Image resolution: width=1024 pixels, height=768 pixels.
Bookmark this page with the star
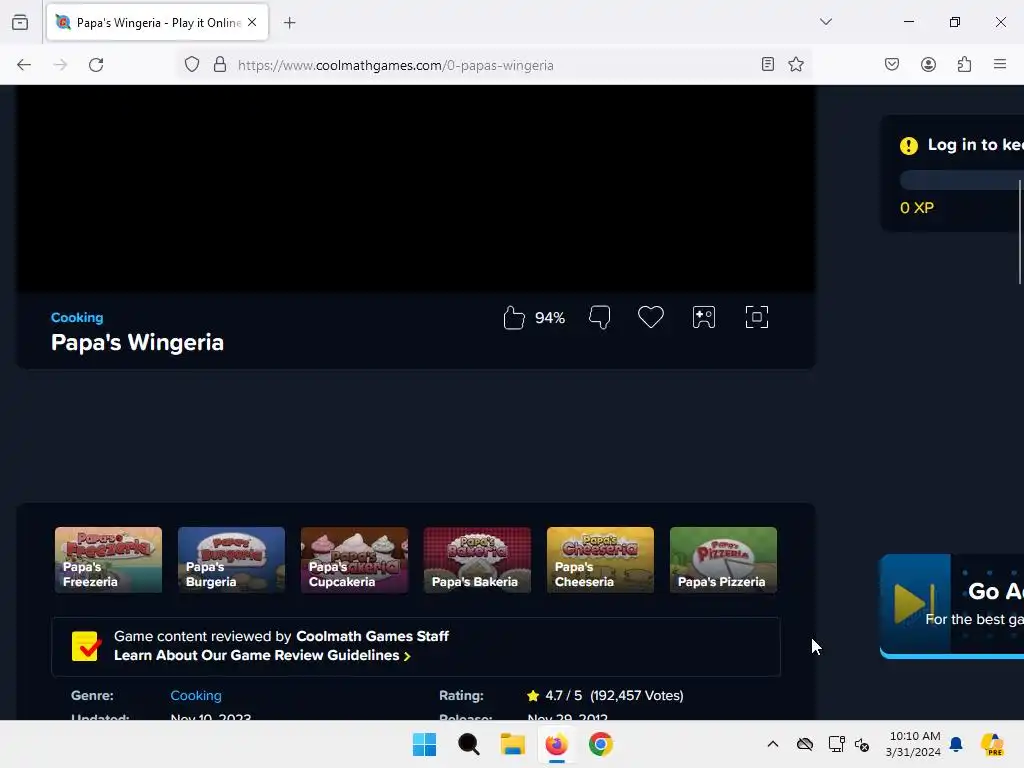pos(796,64)
